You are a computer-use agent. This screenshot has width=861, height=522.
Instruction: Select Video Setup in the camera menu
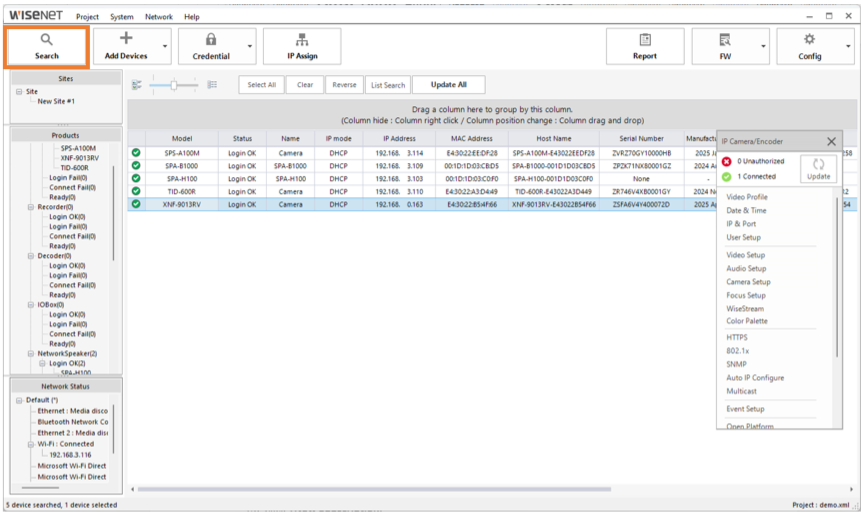pyautogui.click(x=746, y=255)
